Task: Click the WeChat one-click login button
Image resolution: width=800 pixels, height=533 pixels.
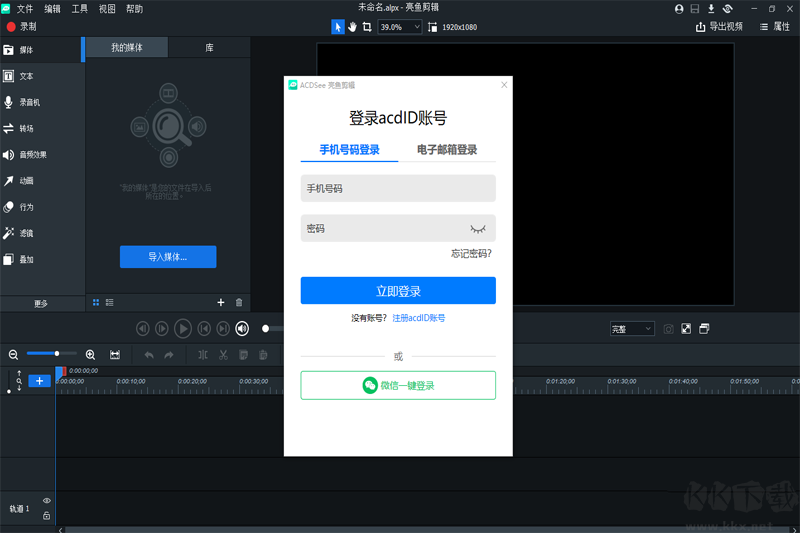Action: [398, 385]
